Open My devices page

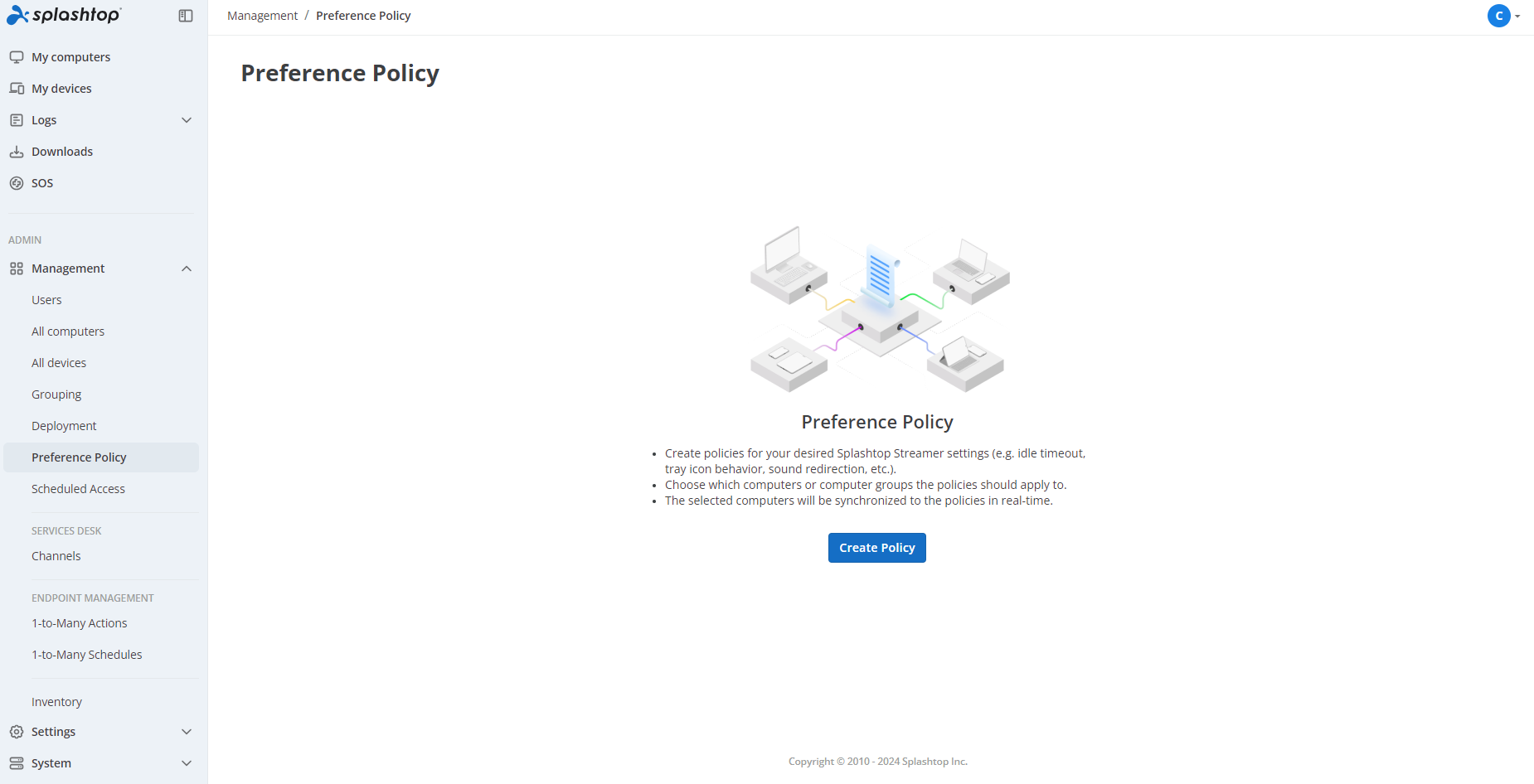click(x=61, y=89)
